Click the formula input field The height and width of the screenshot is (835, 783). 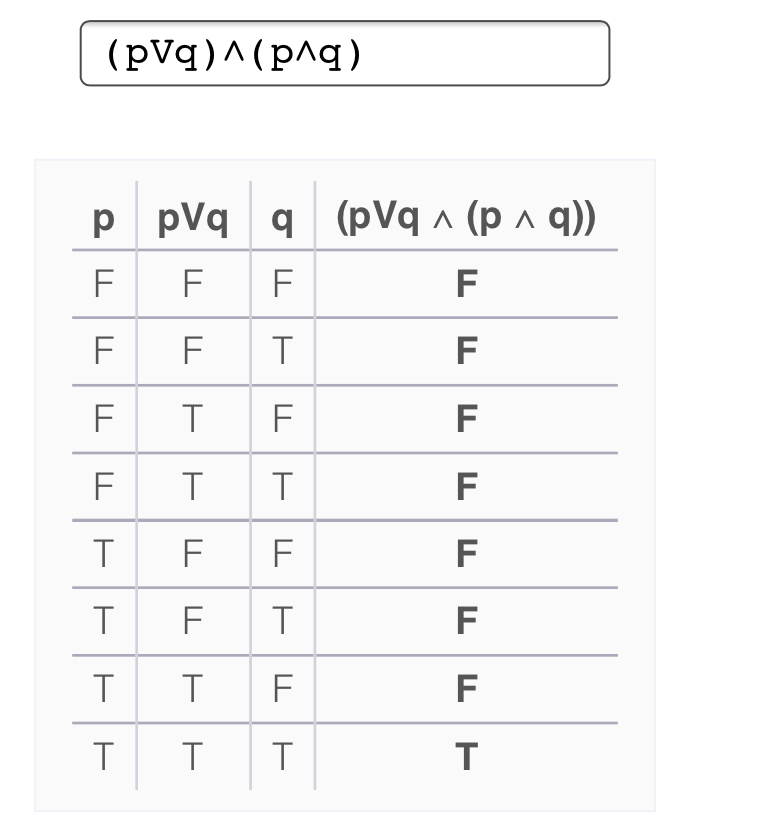(344, 53)
